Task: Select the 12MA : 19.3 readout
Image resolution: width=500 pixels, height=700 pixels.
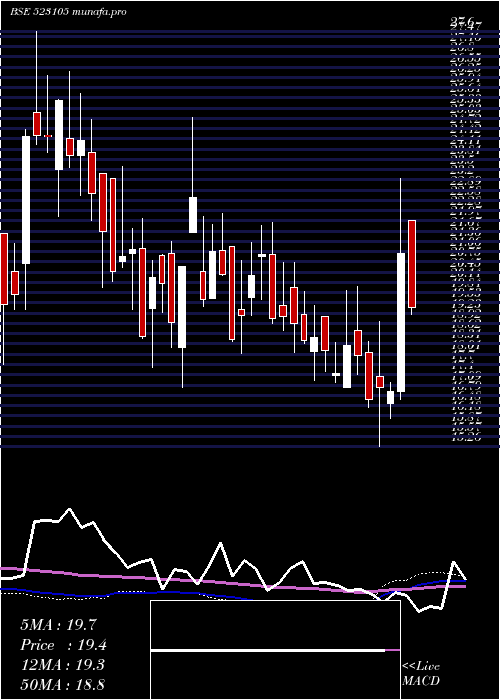Action: [62, 665]
